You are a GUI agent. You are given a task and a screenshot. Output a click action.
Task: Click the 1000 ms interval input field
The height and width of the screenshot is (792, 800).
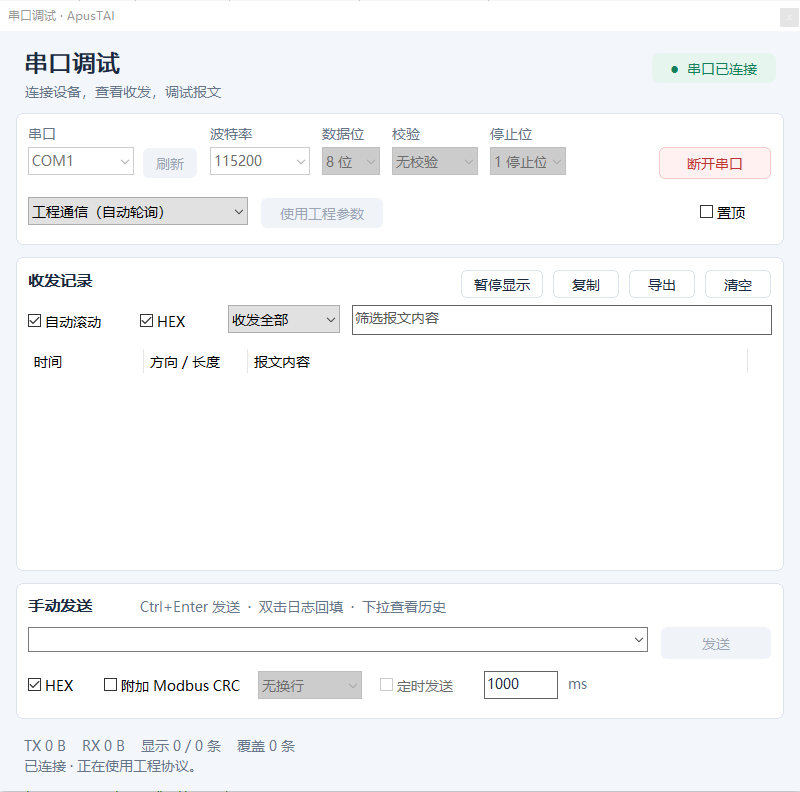tap(521, 685)
